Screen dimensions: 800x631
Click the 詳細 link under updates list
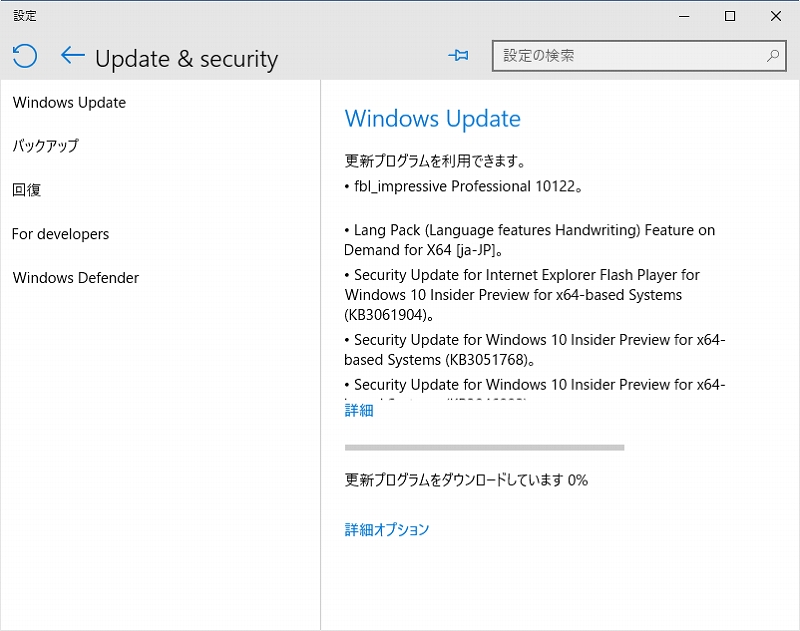[359, 410]
